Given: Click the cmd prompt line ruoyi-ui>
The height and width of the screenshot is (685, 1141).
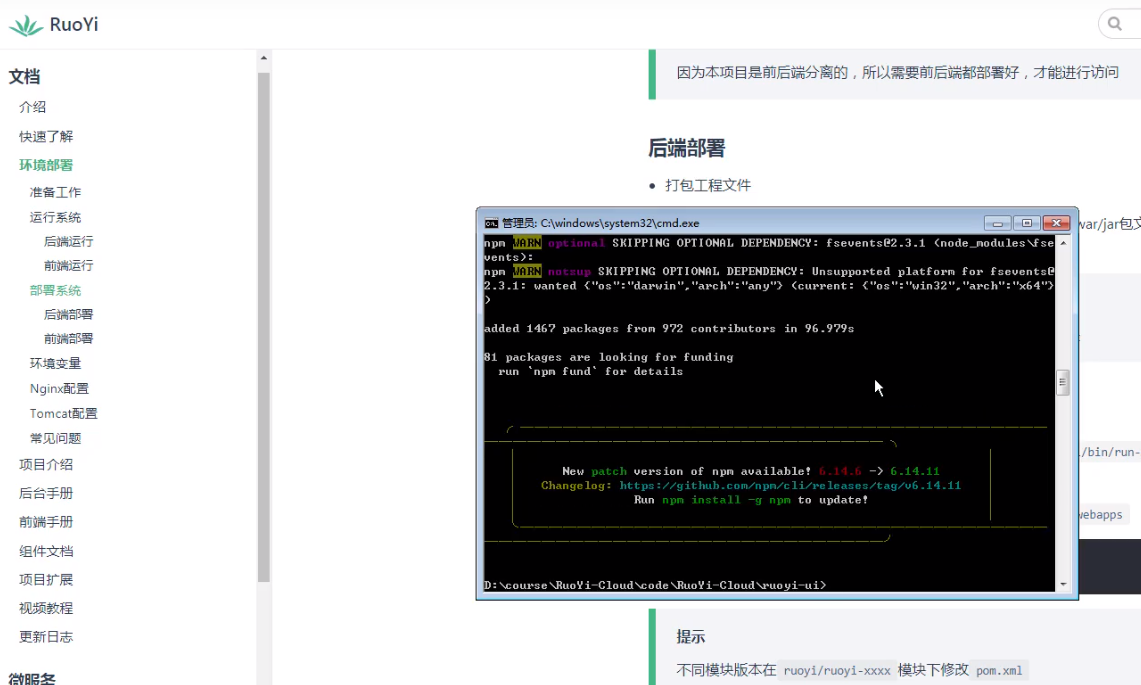Looking at the screenshot, I should tap(655, 585).
